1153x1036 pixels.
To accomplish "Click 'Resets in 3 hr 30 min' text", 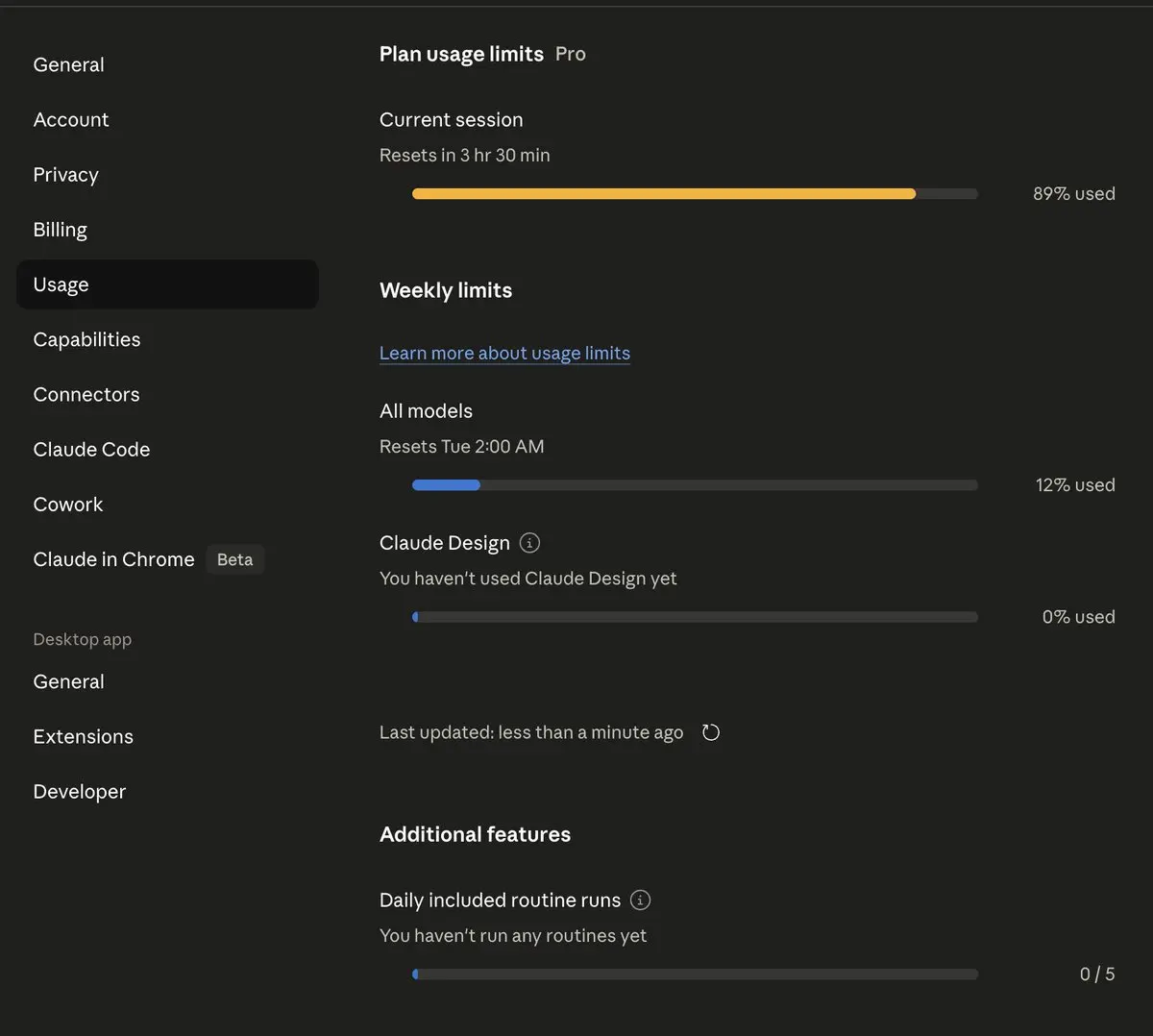I will 465,155.
